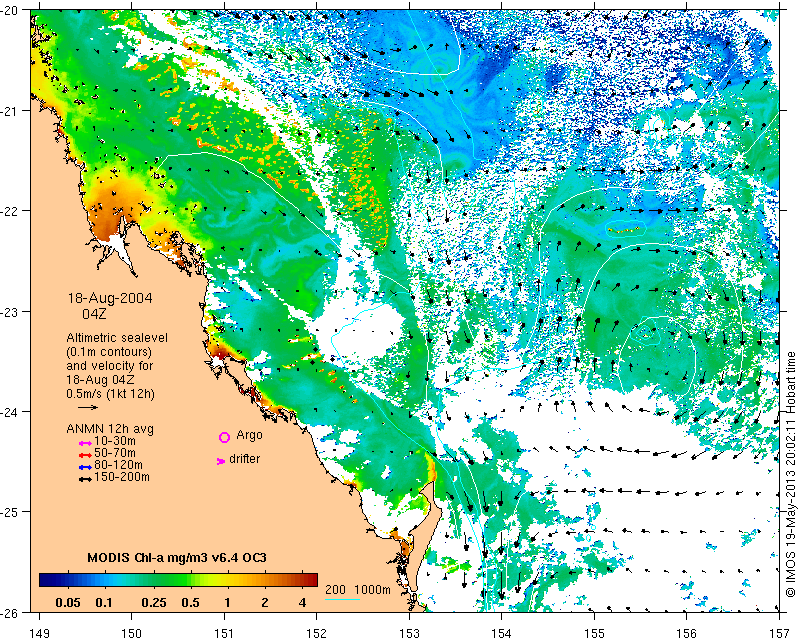Click the magenta drifter arrow symbol
This screenshot has height=640, width=800.
tap(221, 461)
